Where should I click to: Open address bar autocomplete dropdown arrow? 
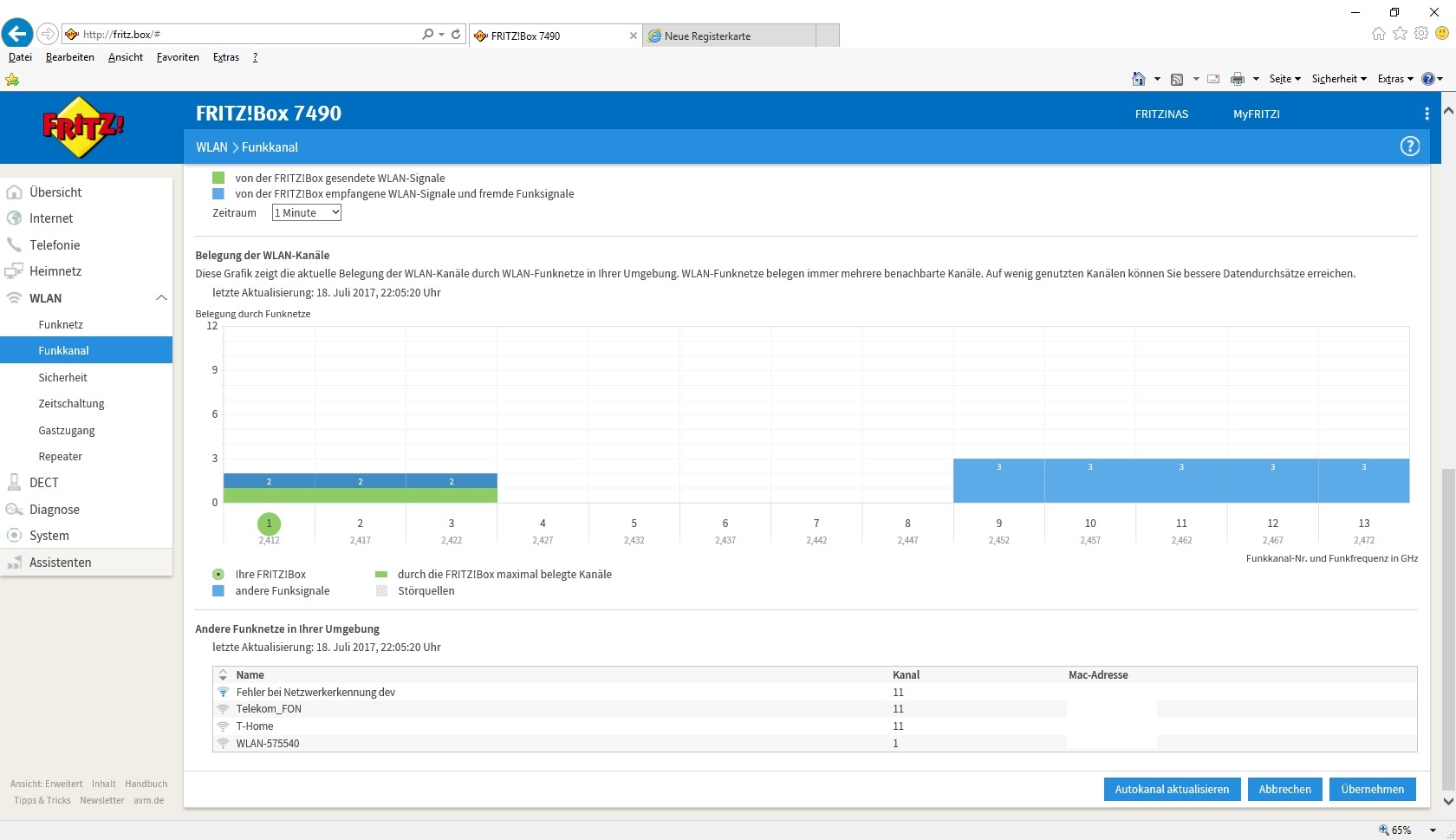coord(442,34)
